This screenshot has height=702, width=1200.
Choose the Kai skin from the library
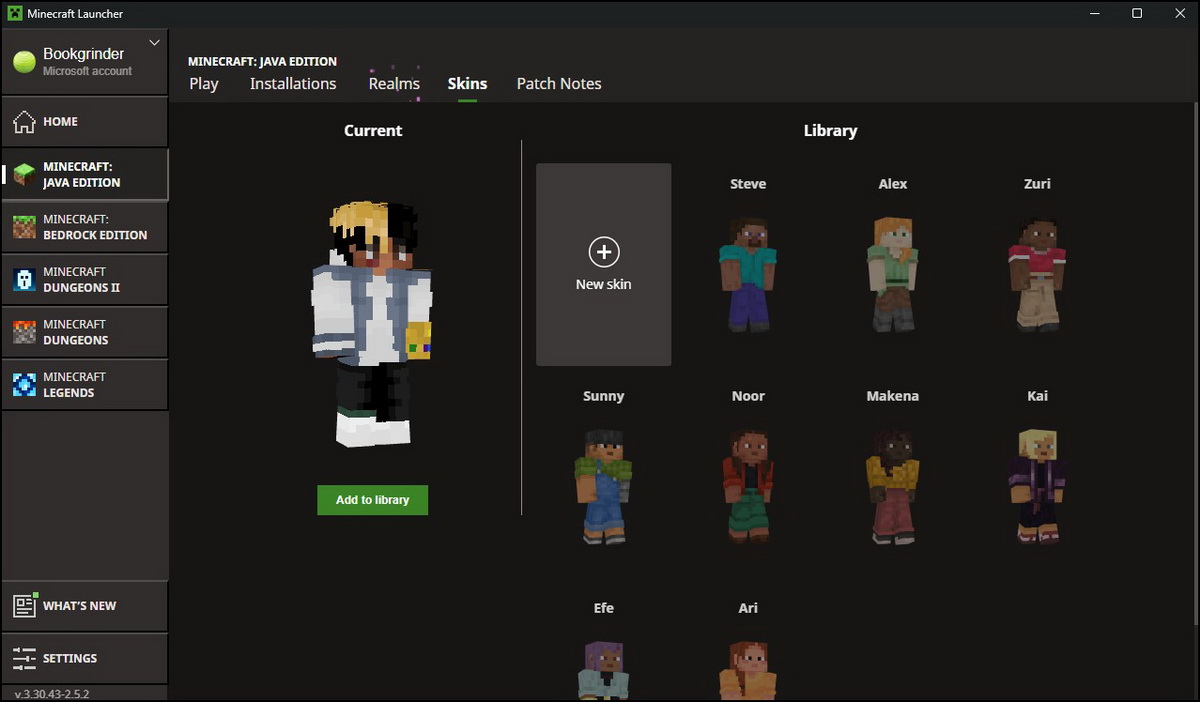[x=1037, y=485]
